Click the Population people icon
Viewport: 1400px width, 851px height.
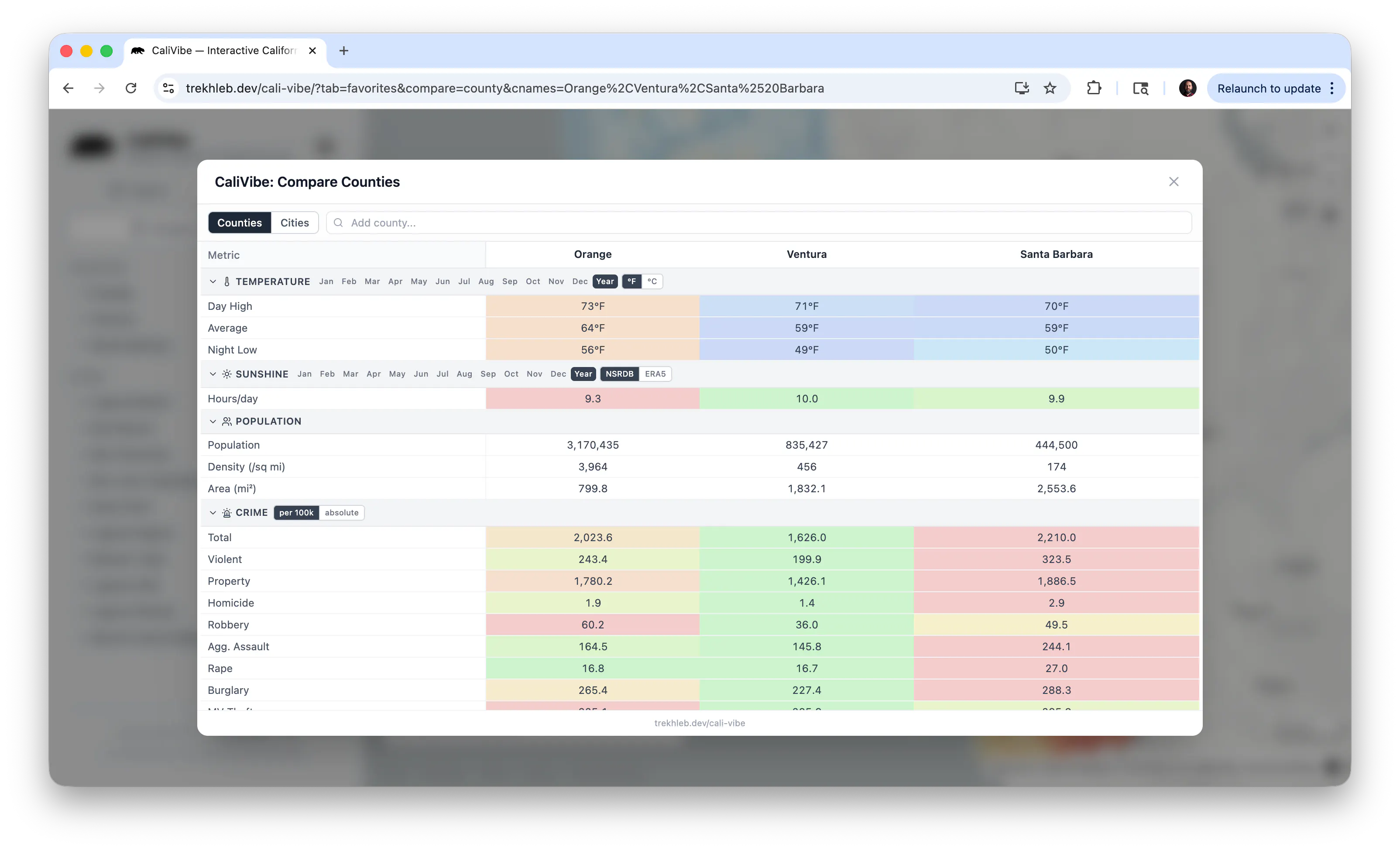coord(226,422)
